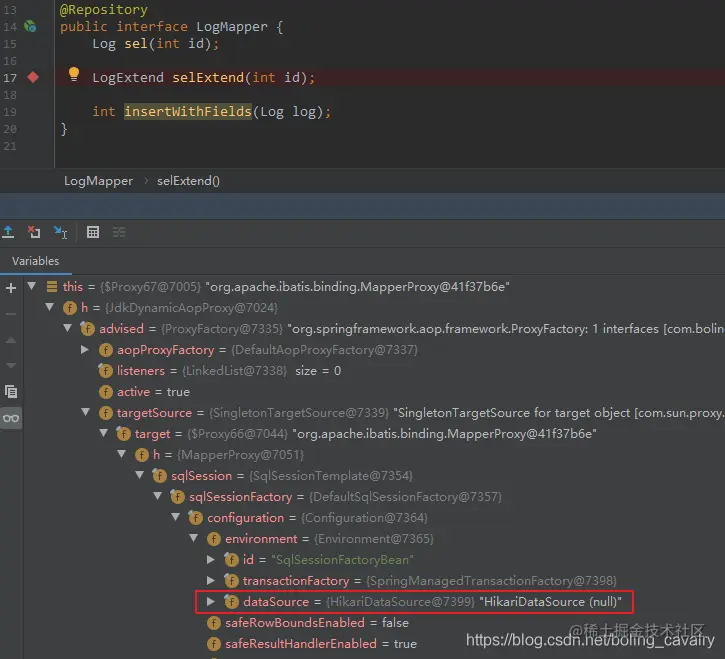
Task: Click the field icon beside 'active'
Action: 105,392
